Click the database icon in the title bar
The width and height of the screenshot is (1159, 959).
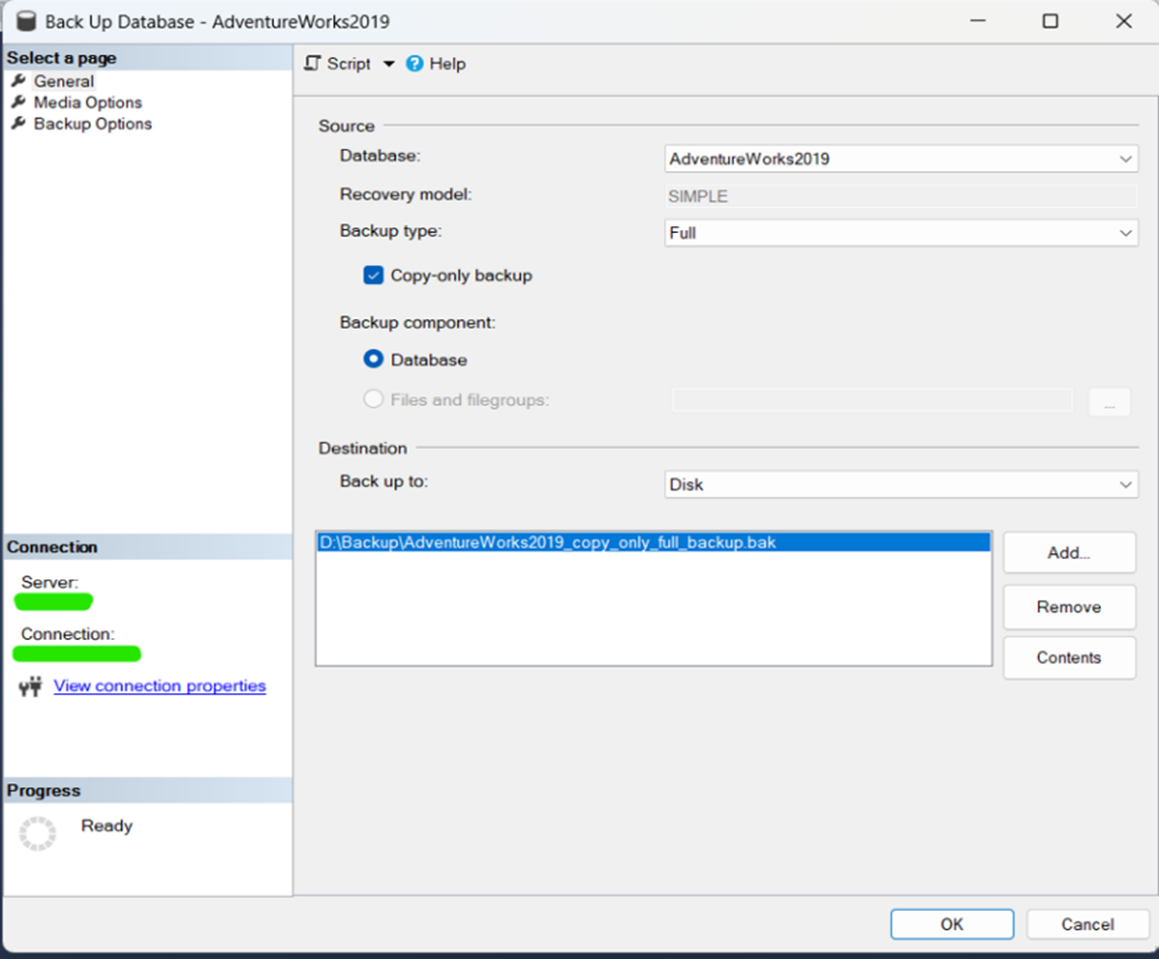coord(26,21)
